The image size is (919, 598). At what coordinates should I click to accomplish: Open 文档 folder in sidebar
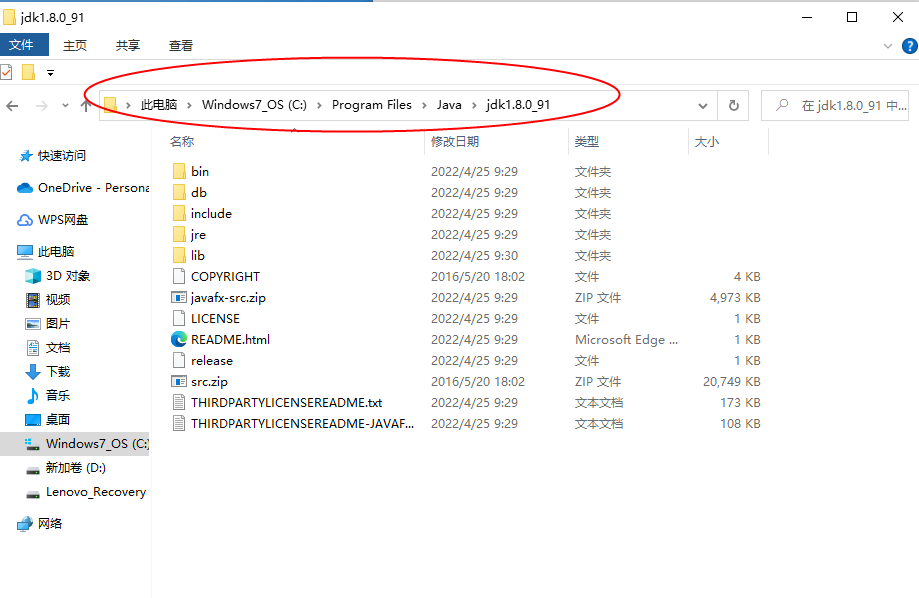point(48,348)
